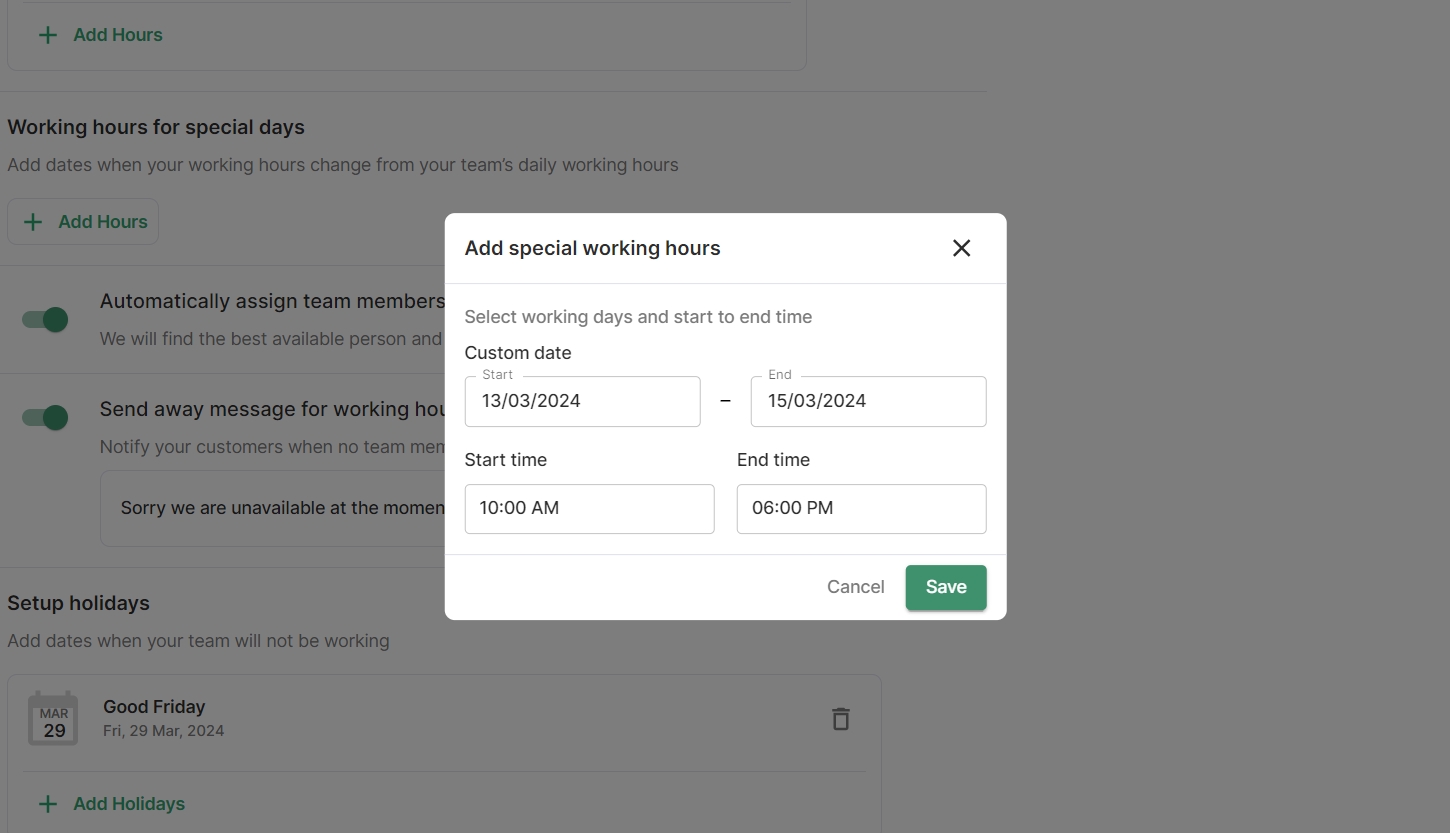This screenshot has width=1450, height=833.
Task: Close the Add special working hours dialog
Action: tap(961, 248)
